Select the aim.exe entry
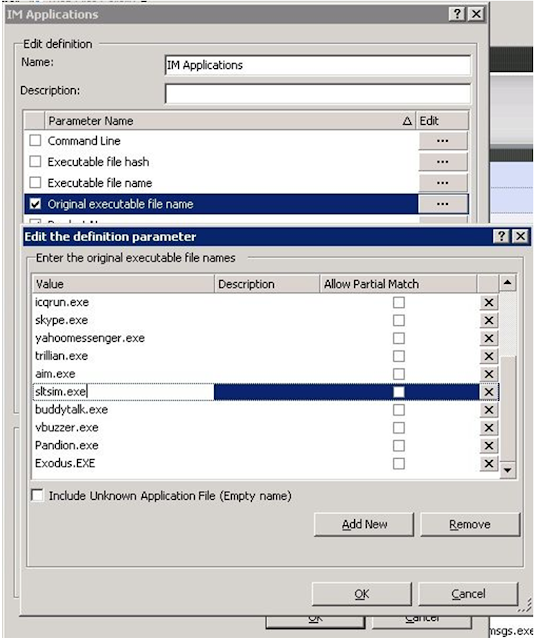Image resolution: width=534 pixels, height=640 pixels. click(55, 374)
